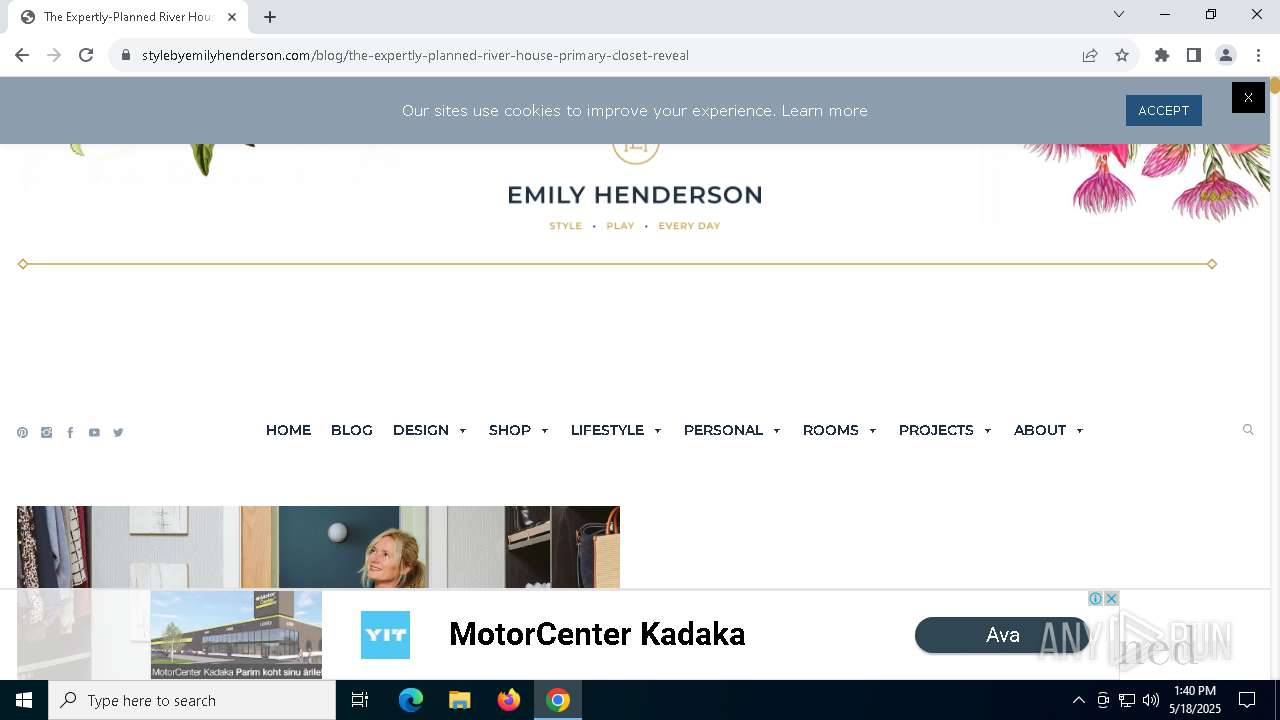The image size is (1280, 720).
Task: Go to the HOME menu item
Action: click(288, 430)
